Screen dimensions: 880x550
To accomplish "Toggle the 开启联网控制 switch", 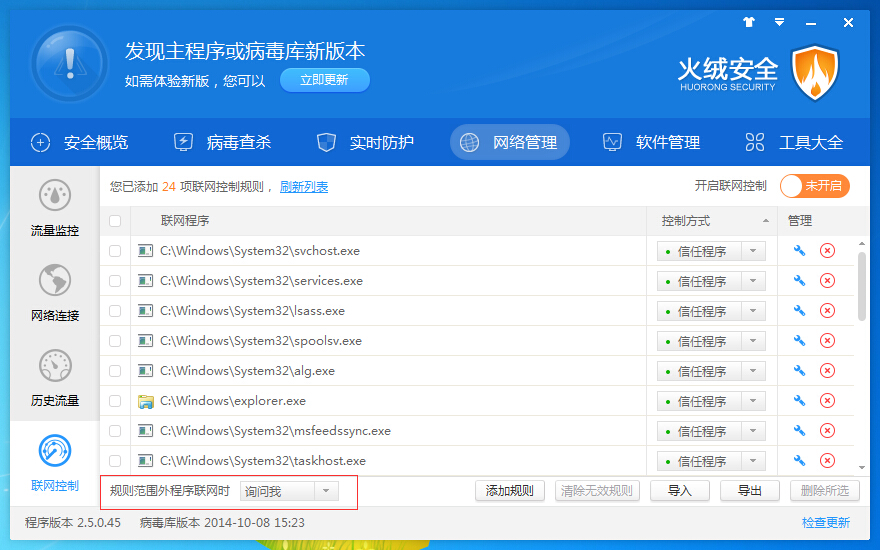I will point(814,186).
